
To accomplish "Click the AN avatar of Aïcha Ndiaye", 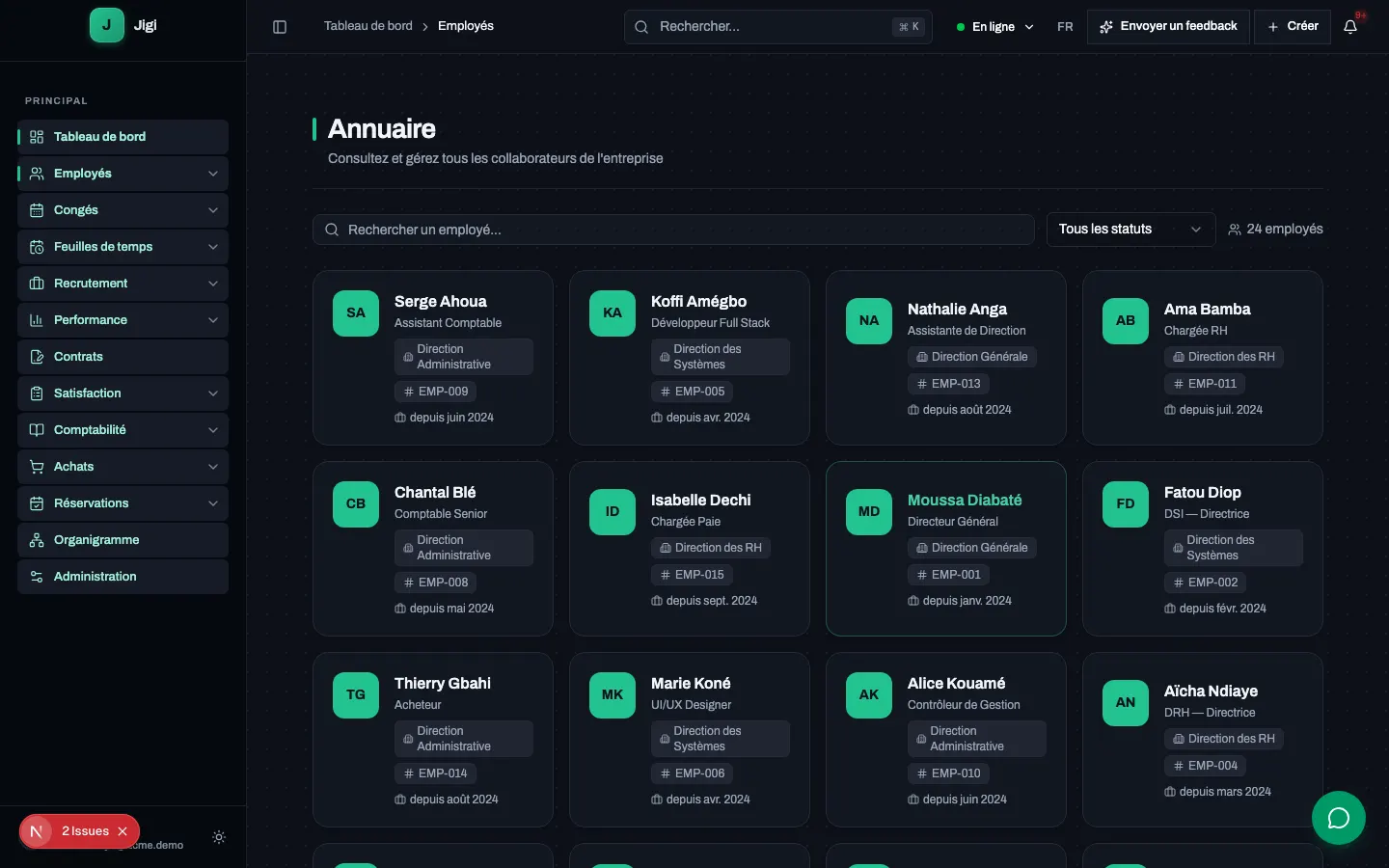I will (1126, 703).
